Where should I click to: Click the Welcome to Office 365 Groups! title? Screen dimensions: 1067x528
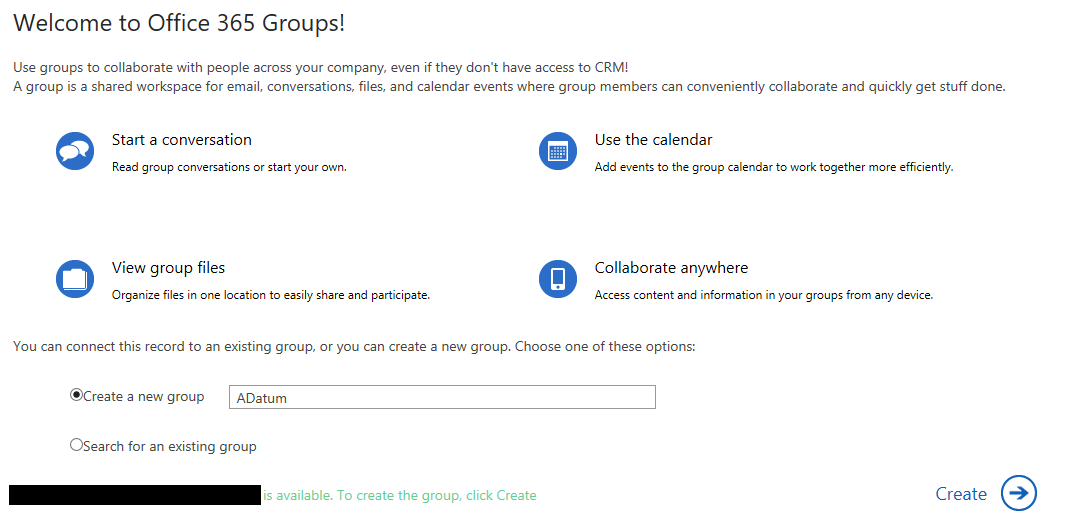pos(179,23)
